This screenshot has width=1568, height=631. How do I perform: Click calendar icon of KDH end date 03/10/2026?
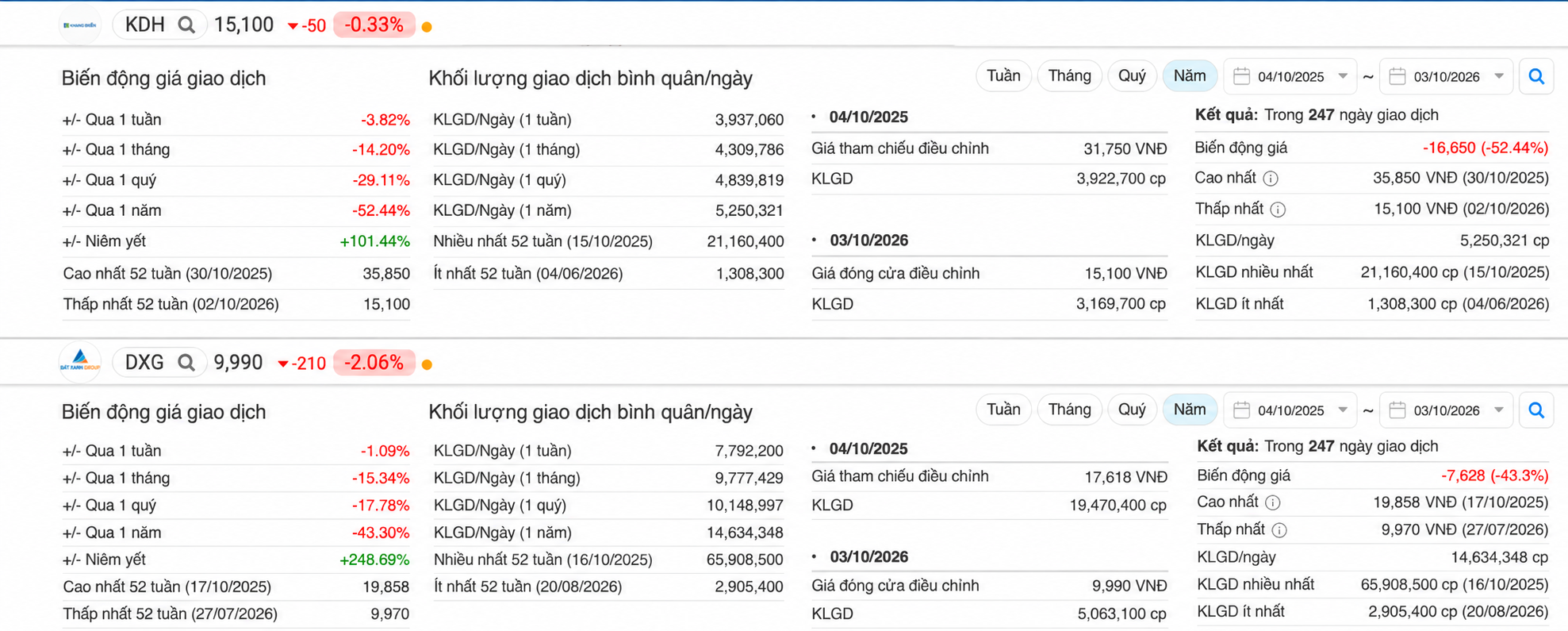coord(1397,76)
